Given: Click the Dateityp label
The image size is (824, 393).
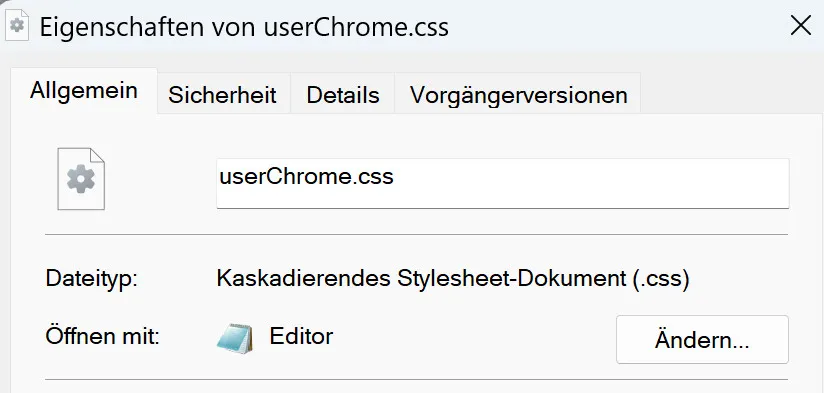Looking at the screenshot, I should pos(91,278).
